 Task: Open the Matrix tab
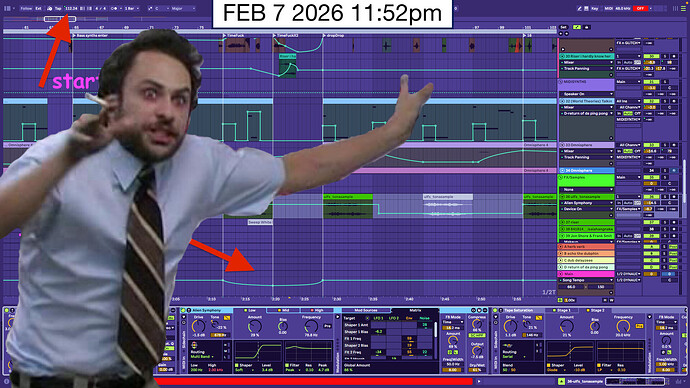pos(415,310)
